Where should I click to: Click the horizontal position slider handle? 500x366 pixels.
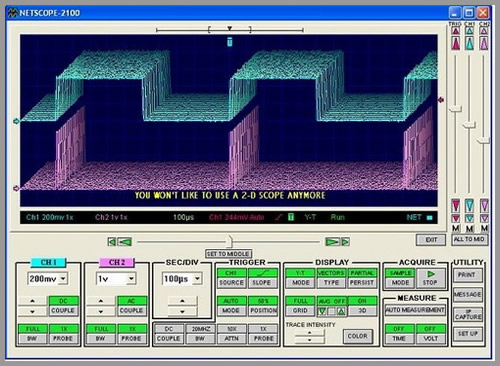(229, 241)
